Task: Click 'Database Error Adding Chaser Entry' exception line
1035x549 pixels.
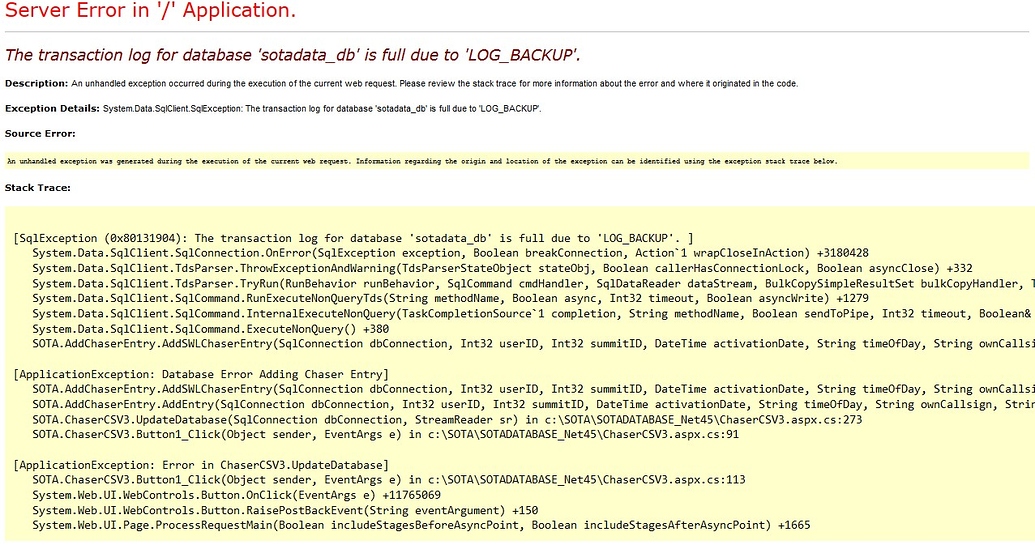Action: tap(201, 374)
